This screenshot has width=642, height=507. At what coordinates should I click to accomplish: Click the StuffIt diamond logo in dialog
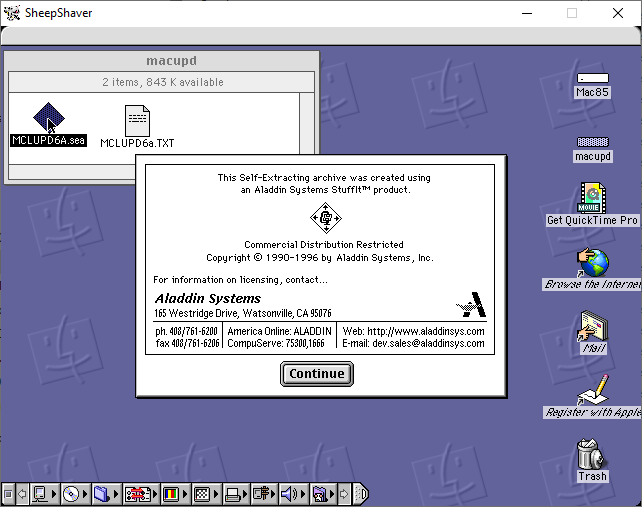[x=326, y=218]
